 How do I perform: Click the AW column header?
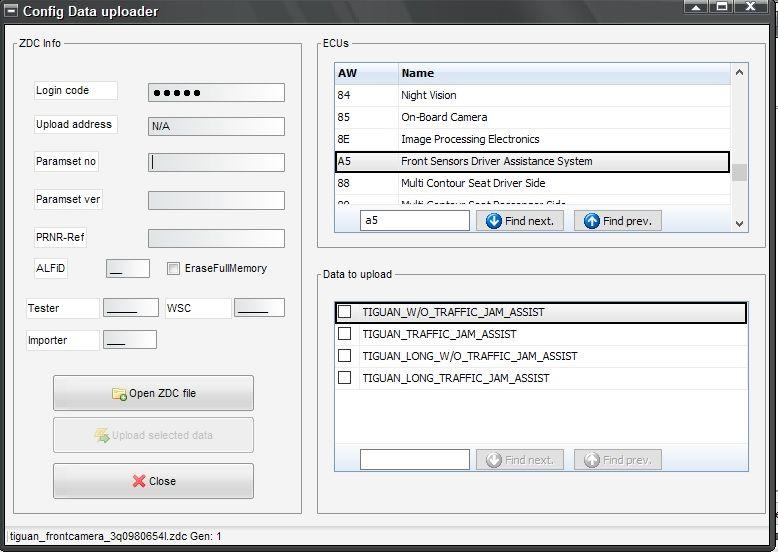pyautogui.click(x=367, y=73)
